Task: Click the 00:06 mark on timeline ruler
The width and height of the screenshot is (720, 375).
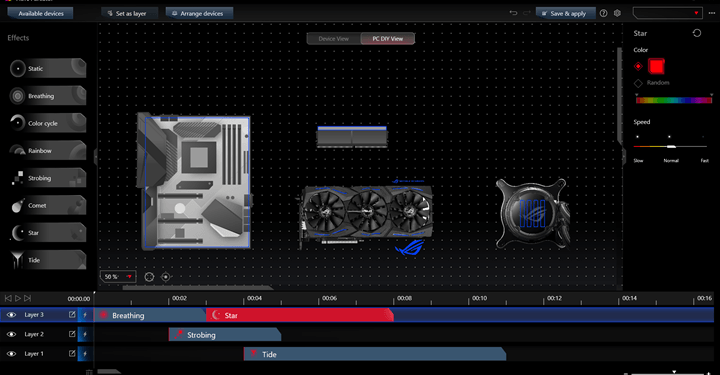Action: click(x=329, y=298)
